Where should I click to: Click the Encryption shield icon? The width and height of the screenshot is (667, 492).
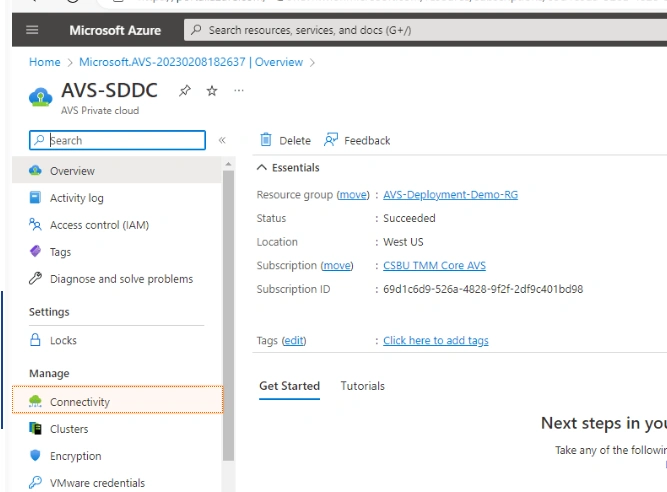click(x=35, y=455)
